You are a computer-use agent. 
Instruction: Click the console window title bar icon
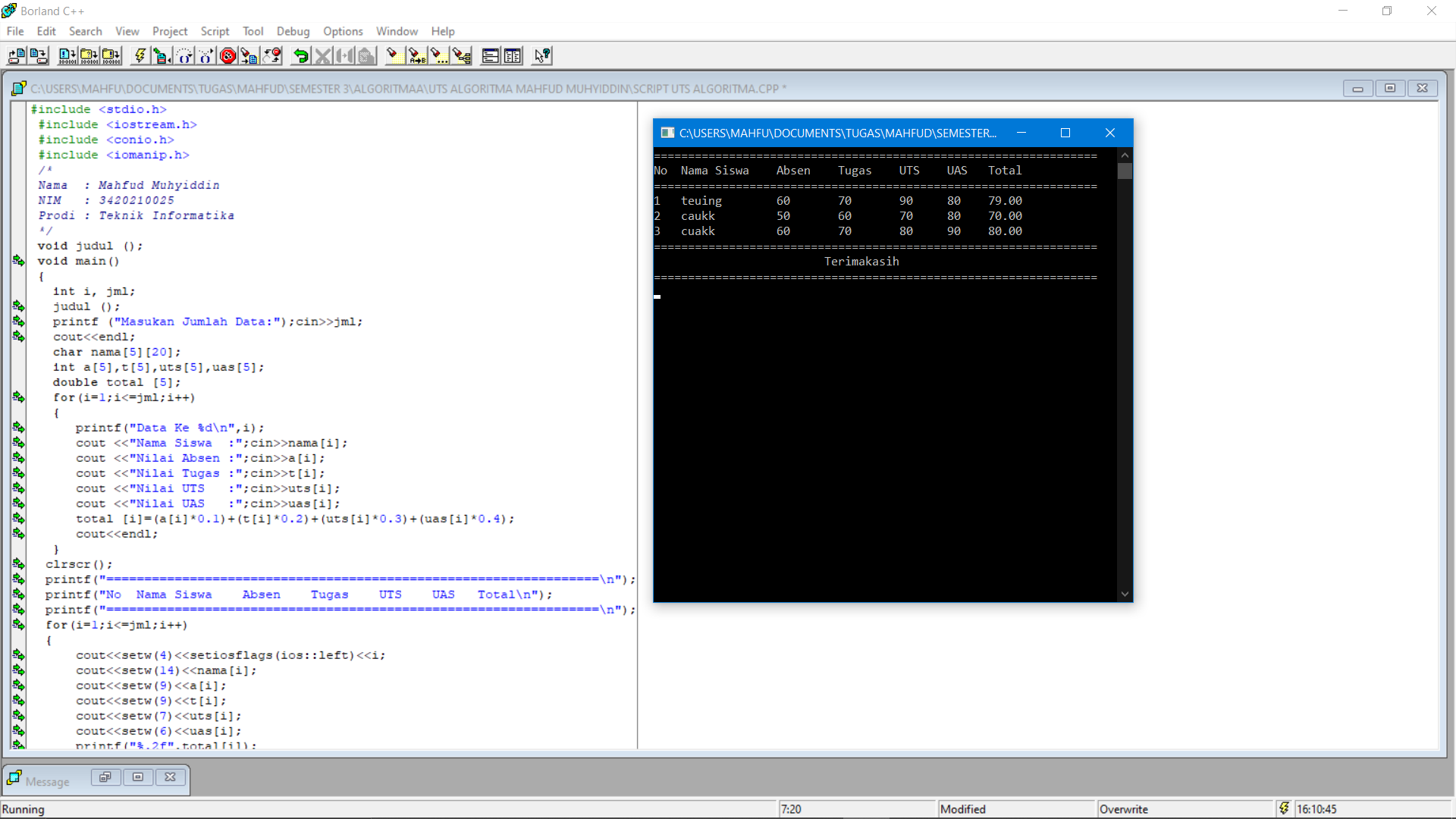coord(667,133)
